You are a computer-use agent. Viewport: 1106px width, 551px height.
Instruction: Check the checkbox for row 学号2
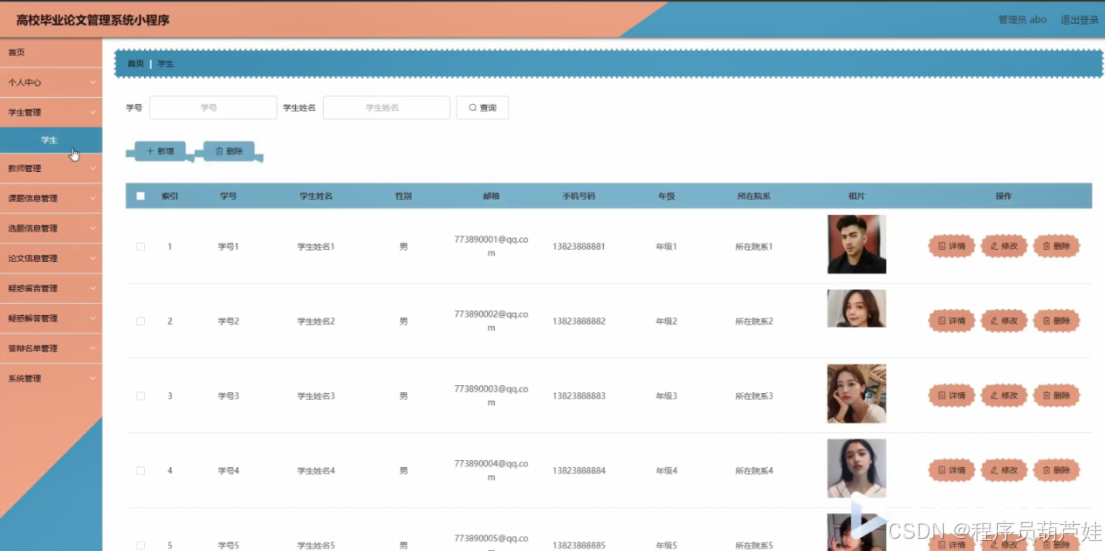140,322
